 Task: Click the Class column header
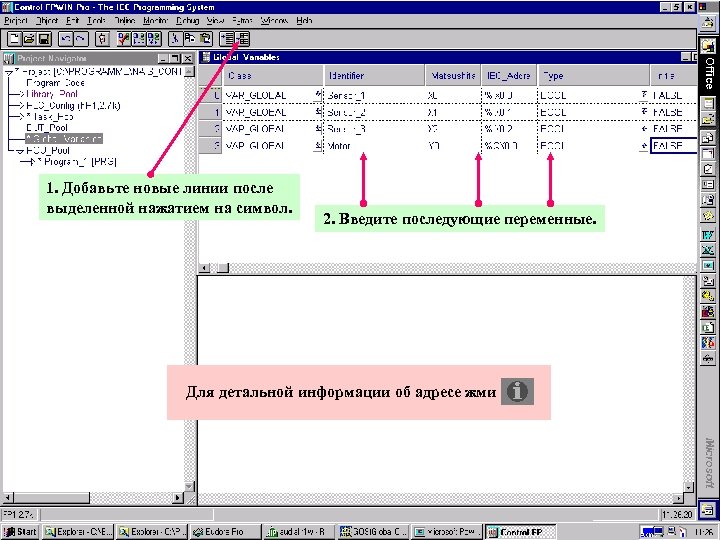(273, 75)
